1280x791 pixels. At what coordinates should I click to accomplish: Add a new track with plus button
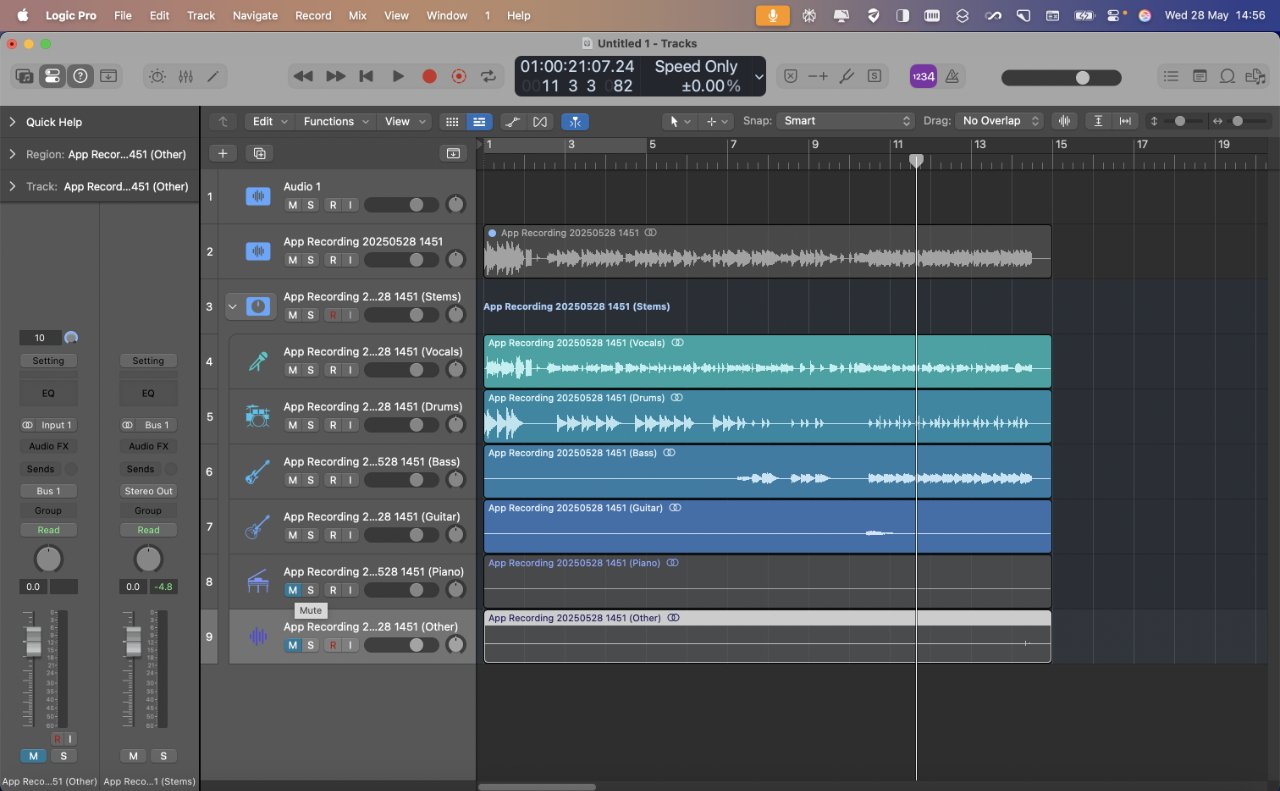coord(223,153)
